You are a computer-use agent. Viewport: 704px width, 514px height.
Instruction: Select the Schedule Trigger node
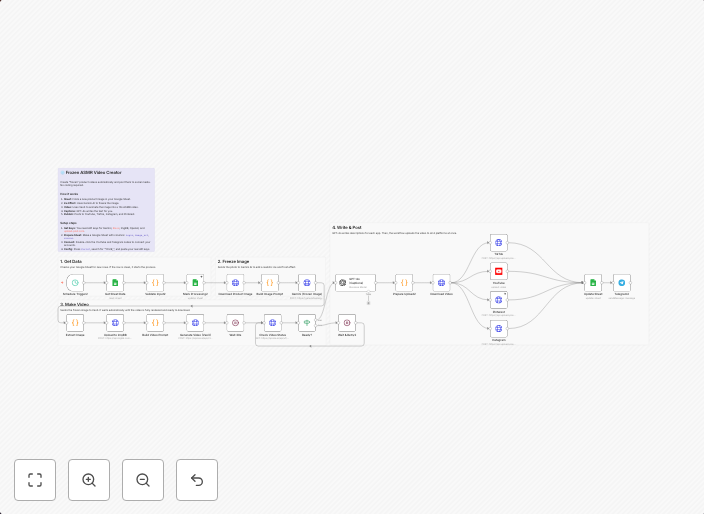pos(75,283)
